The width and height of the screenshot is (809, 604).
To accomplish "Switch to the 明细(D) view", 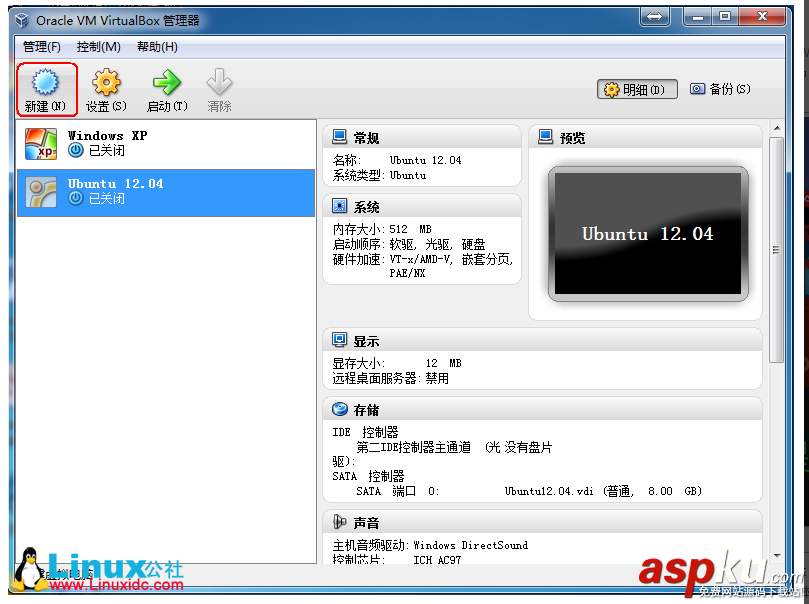I will (637, 89).
